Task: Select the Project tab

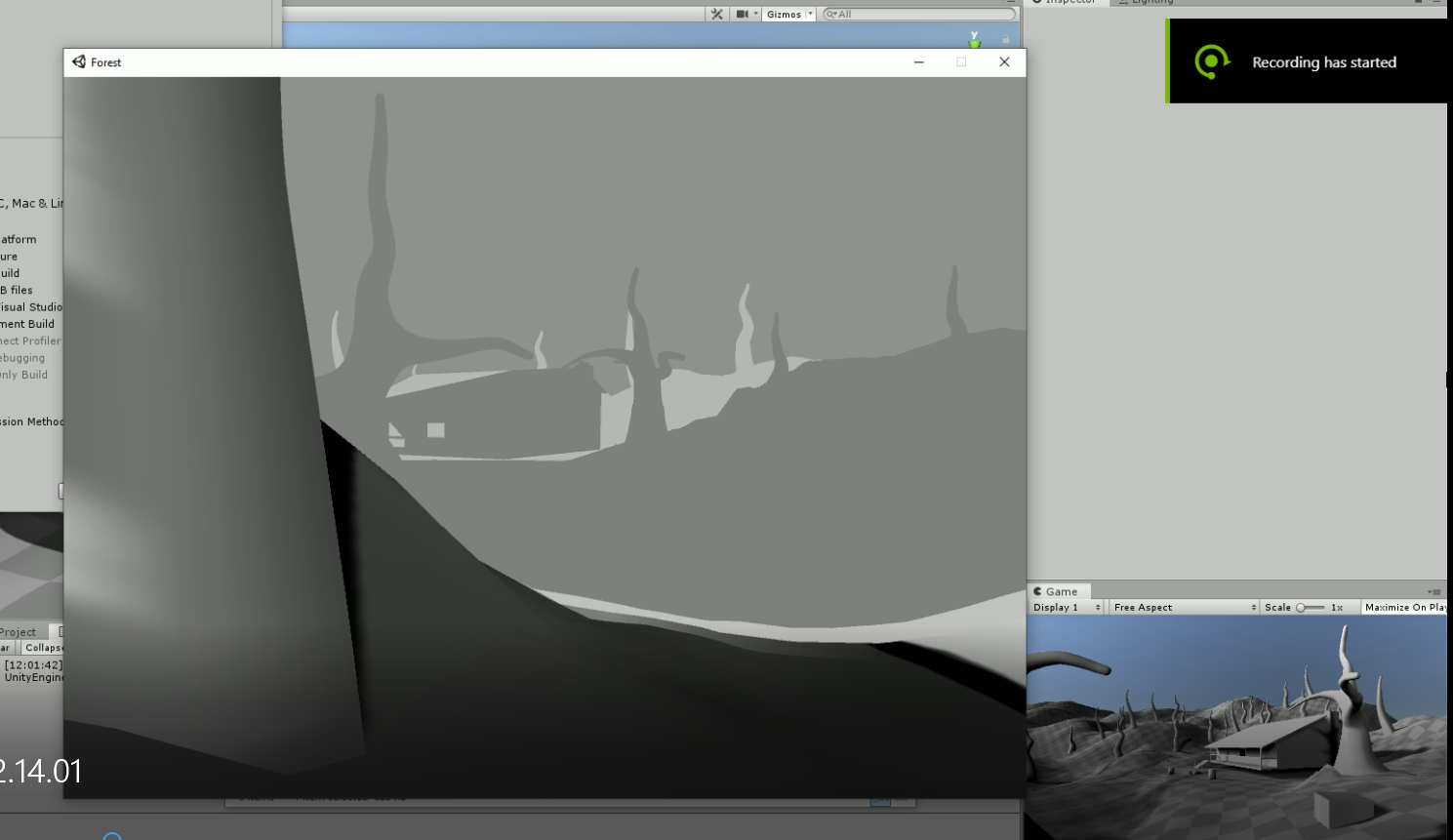Action: point(19,632)
